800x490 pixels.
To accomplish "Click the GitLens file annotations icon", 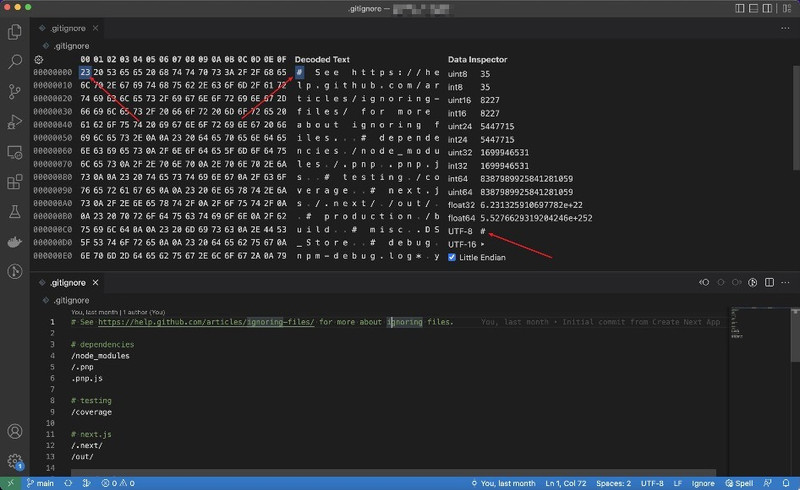I will [x=753, y=282].
